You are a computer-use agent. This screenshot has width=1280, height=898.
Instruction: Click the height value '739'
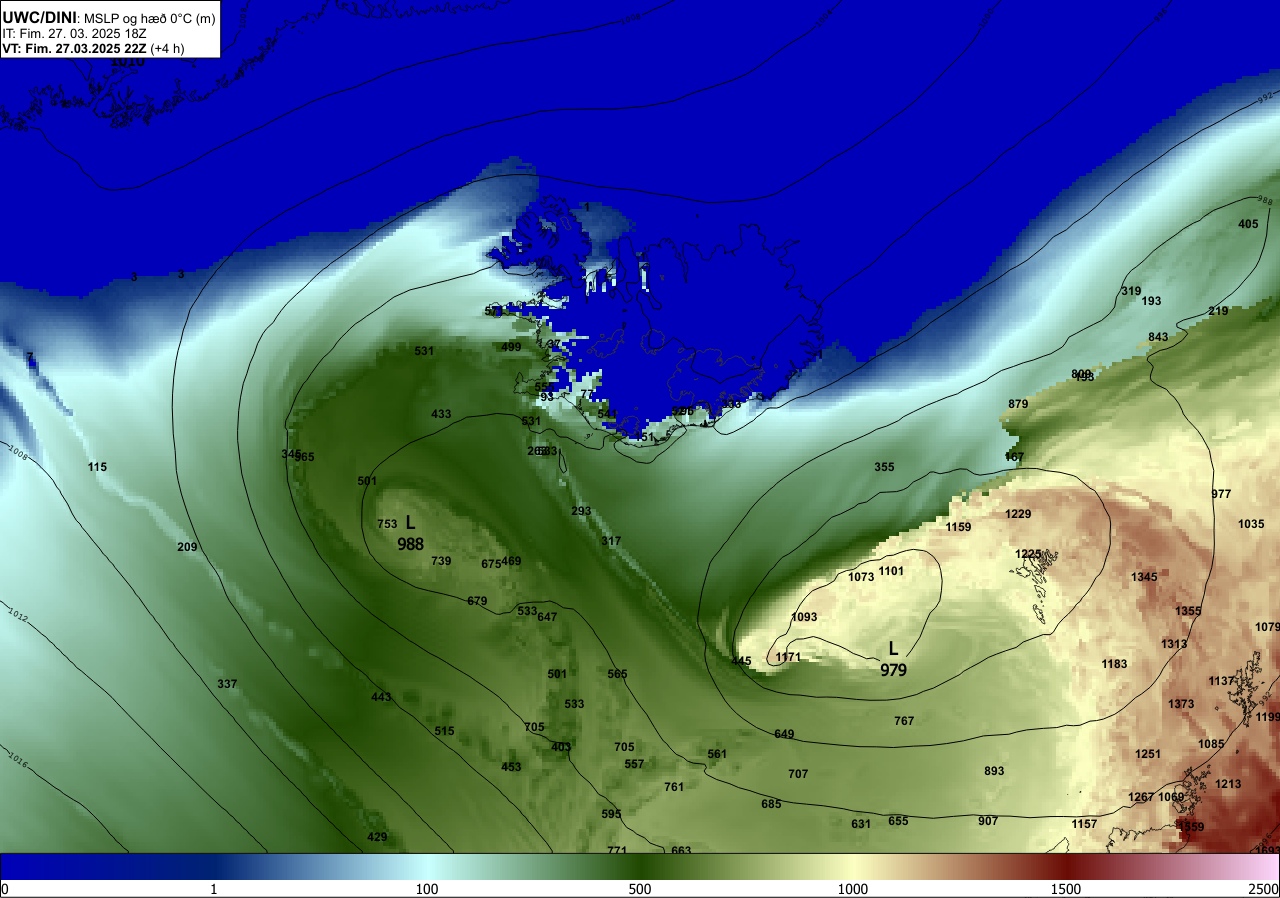[441, 561]
